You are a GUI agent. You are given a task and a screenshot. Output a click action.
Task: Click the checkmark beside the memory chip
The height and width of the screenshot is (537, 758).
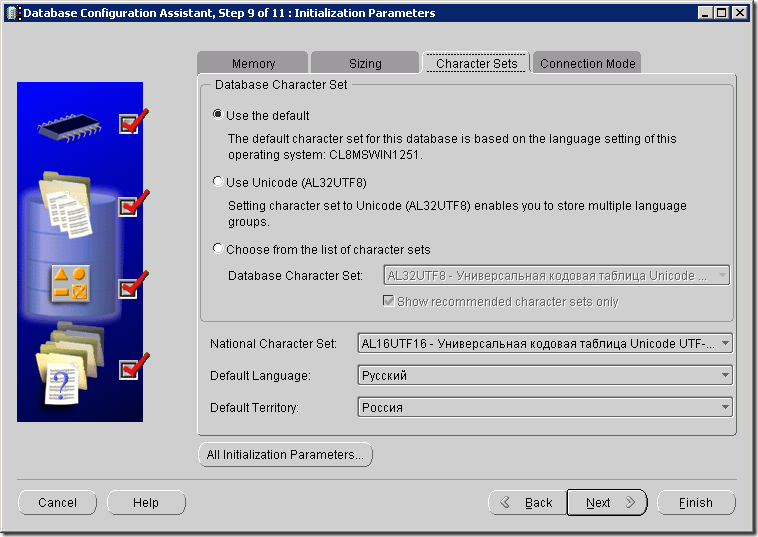pos(133,121)
